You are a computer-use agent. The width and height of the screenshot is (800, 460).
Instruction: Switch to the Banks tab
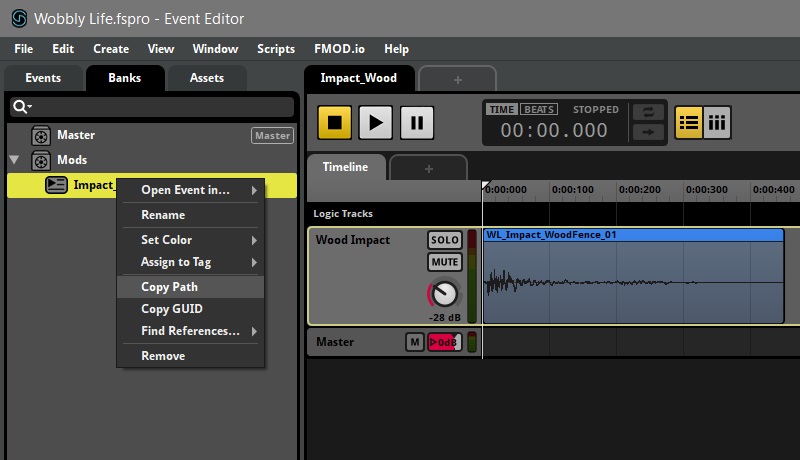(124, 78)
